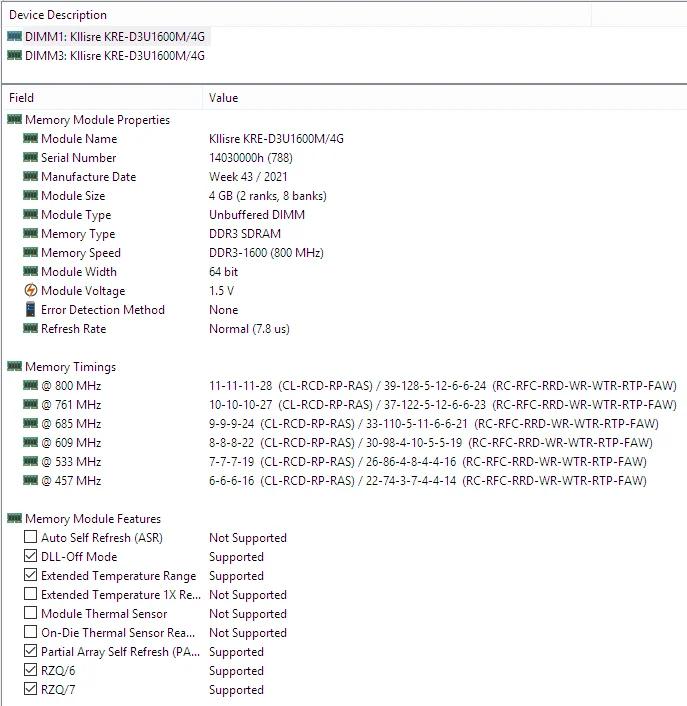Viewport: 687px width, 706px height.
Task: Click the @ 457 MHz timing icon
Action: [30, 480]
